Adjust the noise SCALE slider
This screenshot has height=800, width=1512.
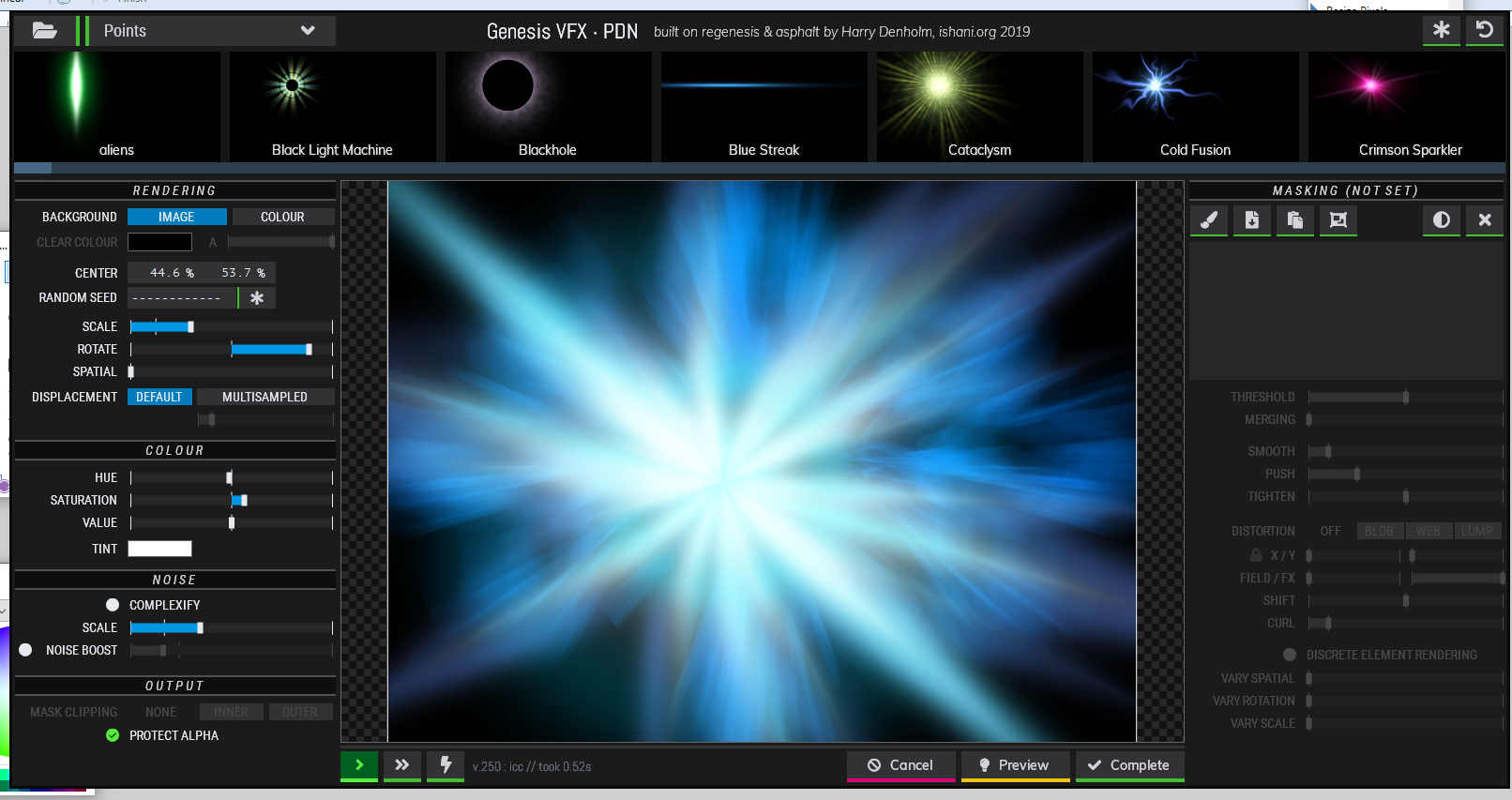pyautogui.click(x=231, y=627)
